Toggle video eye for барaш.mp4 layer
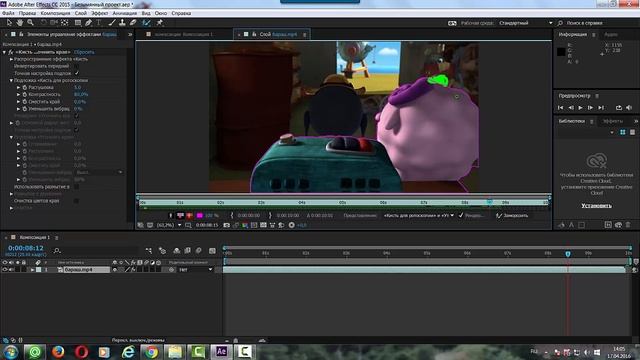This screenshot has width=640, height=360. [5, 269]
